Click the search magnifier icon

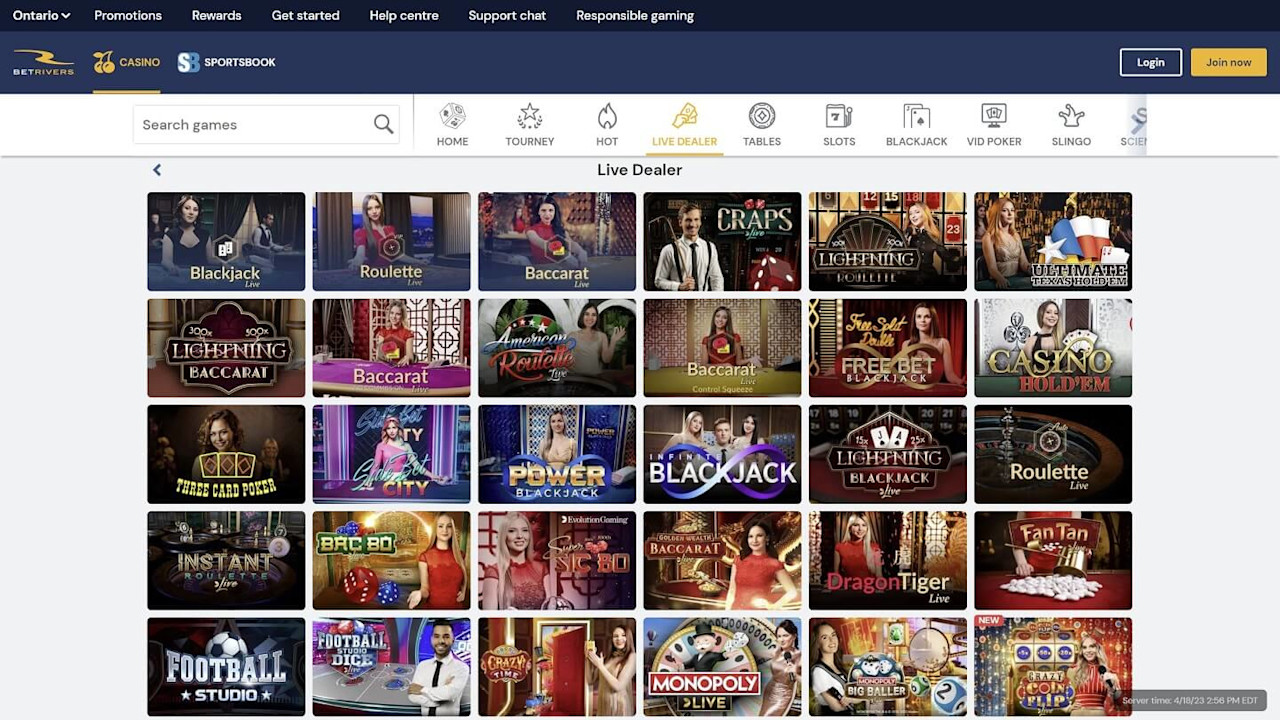[x=383, y=124]
